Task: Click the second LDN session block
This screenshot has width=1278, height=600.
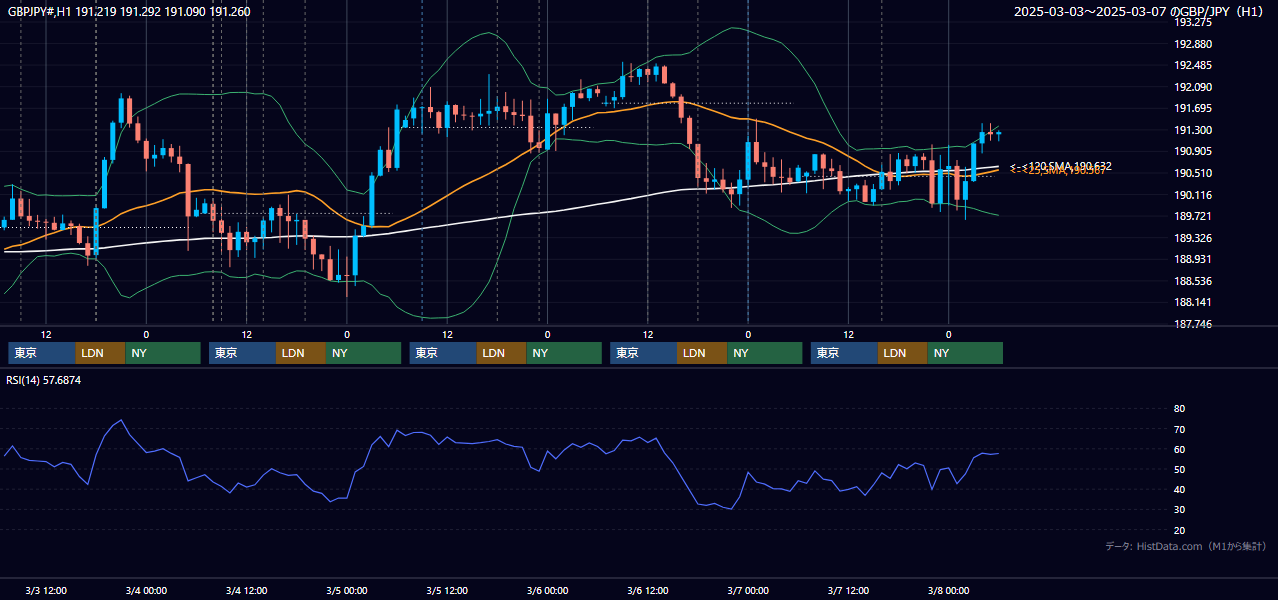Action: [301, 353]
